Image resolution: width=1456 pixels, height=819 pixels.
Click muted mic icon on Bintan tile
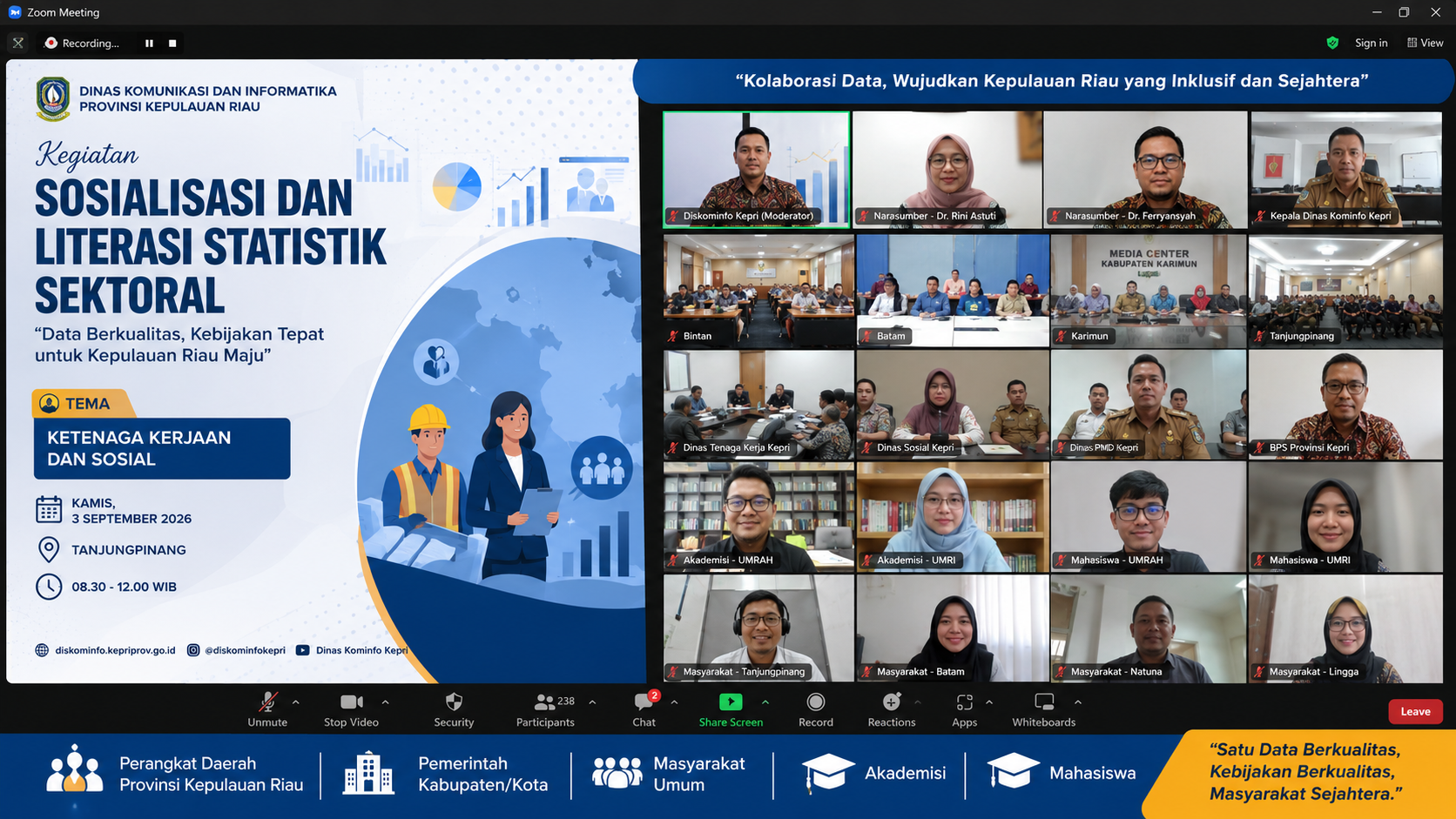click(x=673, y=336)
